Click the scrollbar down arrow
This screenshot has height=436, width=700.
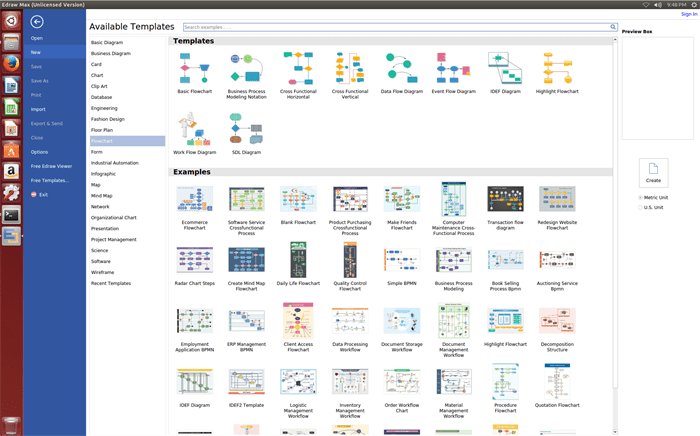pyautogui.click(x=615, y=432)
